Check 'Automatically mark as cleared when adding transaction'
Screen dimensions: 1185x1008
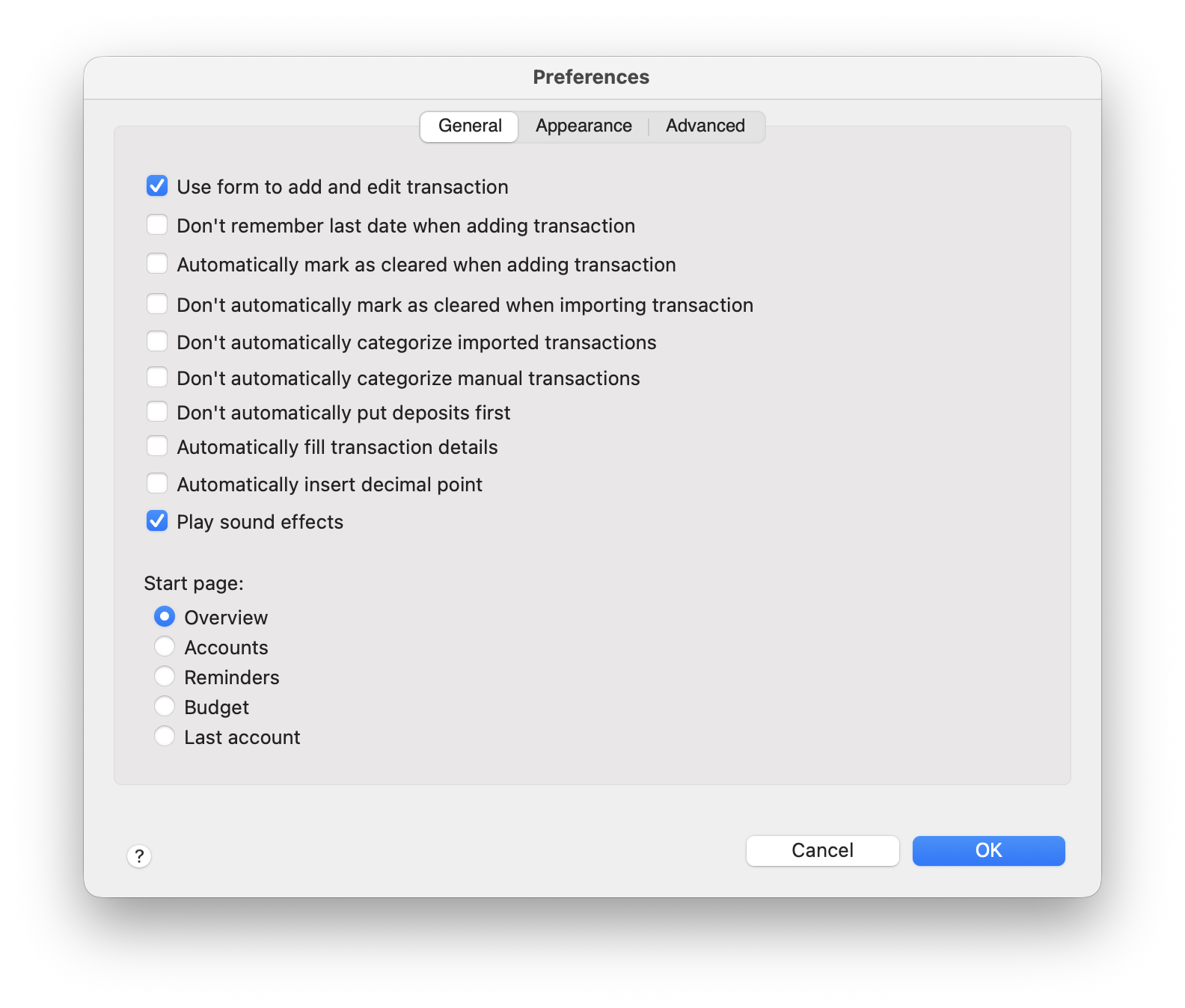(x=157, y=263)
